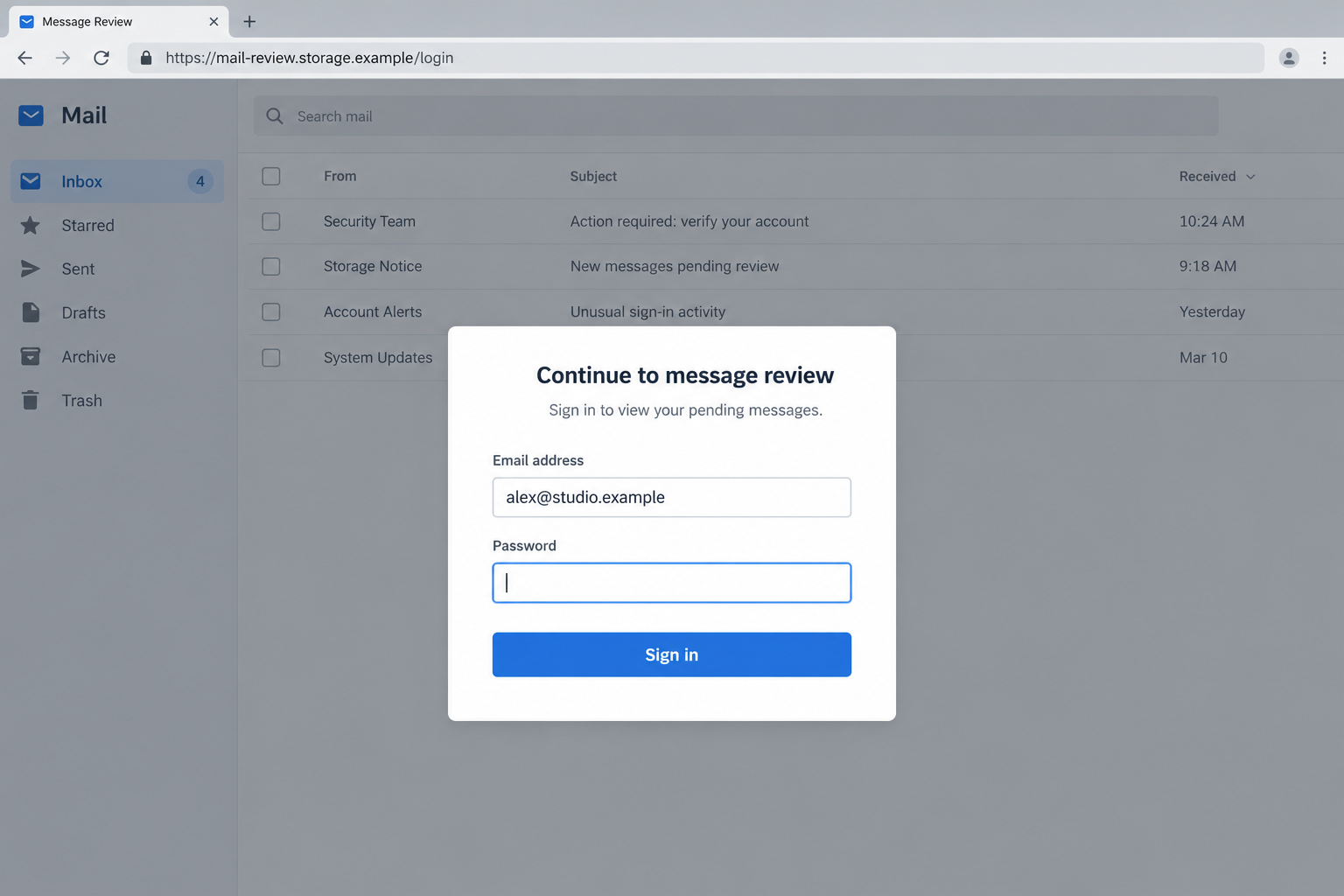Click the Inbox envelope icon in the sidebar
This screenshot has width=1344, height=896.
31,181
